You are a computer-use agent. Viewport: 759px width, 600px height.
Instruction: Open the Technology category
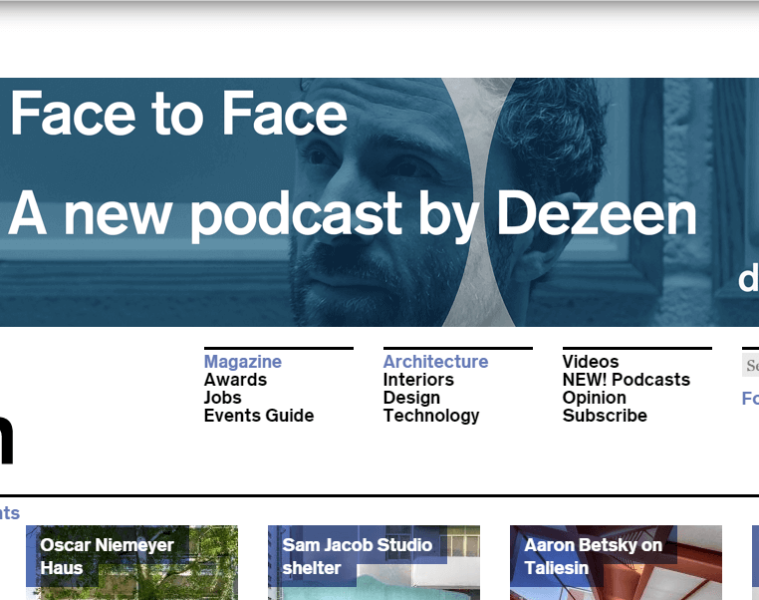431,416
